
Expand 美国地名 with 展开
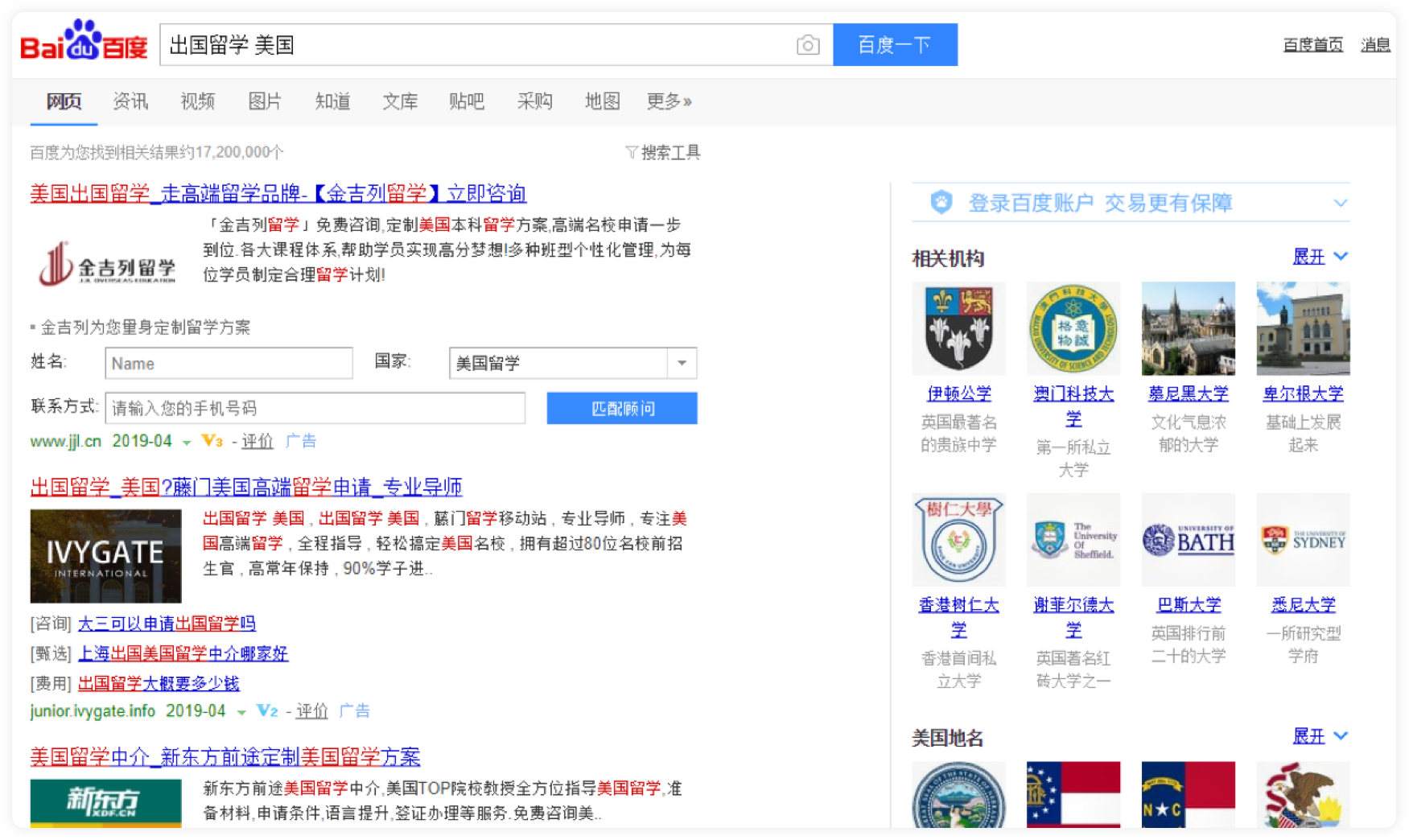coord(1320,736)
